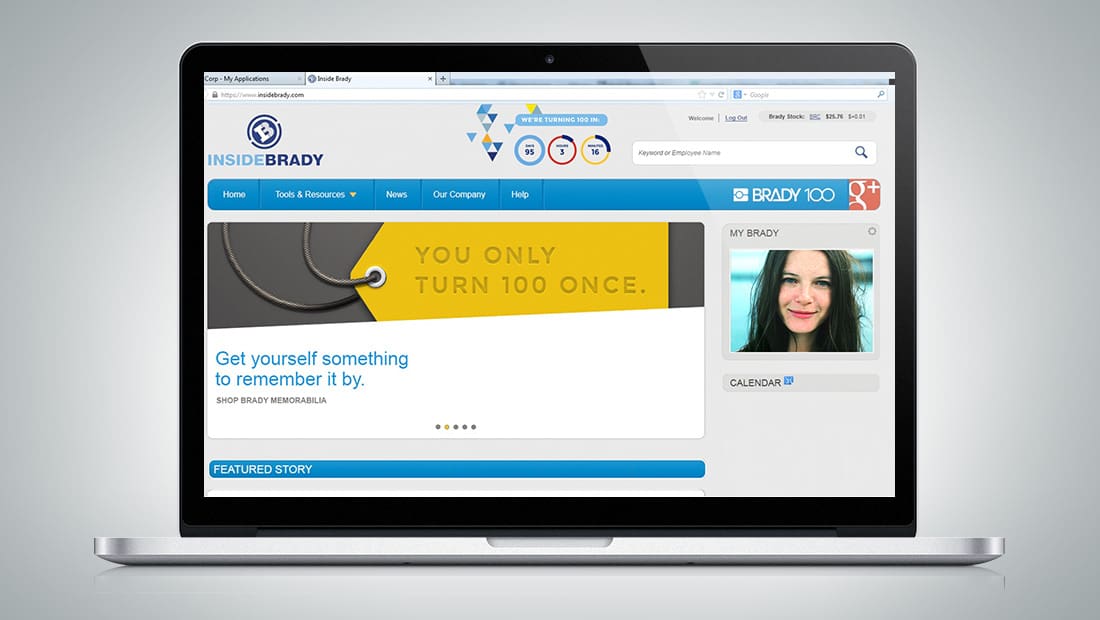Screen dimensions: 1100x620
Task: Switch to the Corp - My Applications tab
Action: [x=242, y=79]
